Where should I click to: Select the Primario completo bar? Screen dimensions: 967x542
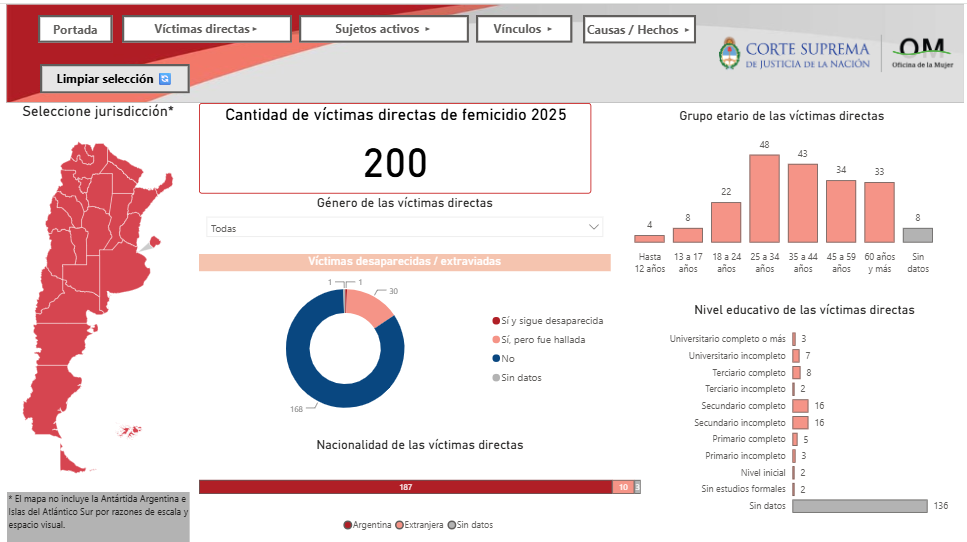coord(795,439)
